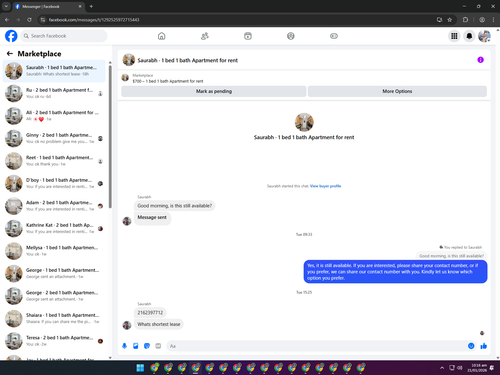500x375 pixels.
Task: Open the Kathrine Kat conversation
Action: click(x=54, y=228)
